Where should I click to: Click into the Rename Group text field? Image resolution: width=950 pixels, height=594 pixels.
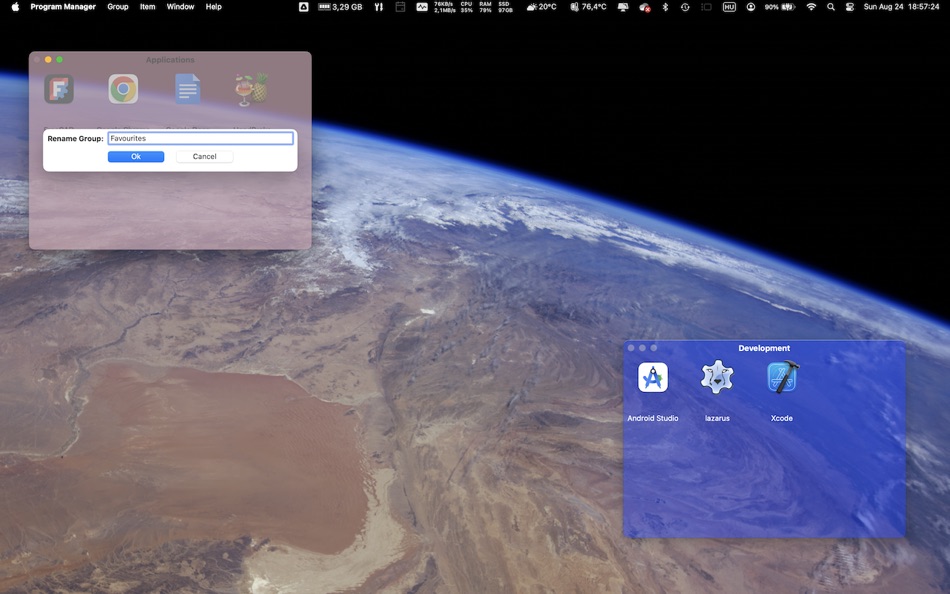[x=201, y=138]
